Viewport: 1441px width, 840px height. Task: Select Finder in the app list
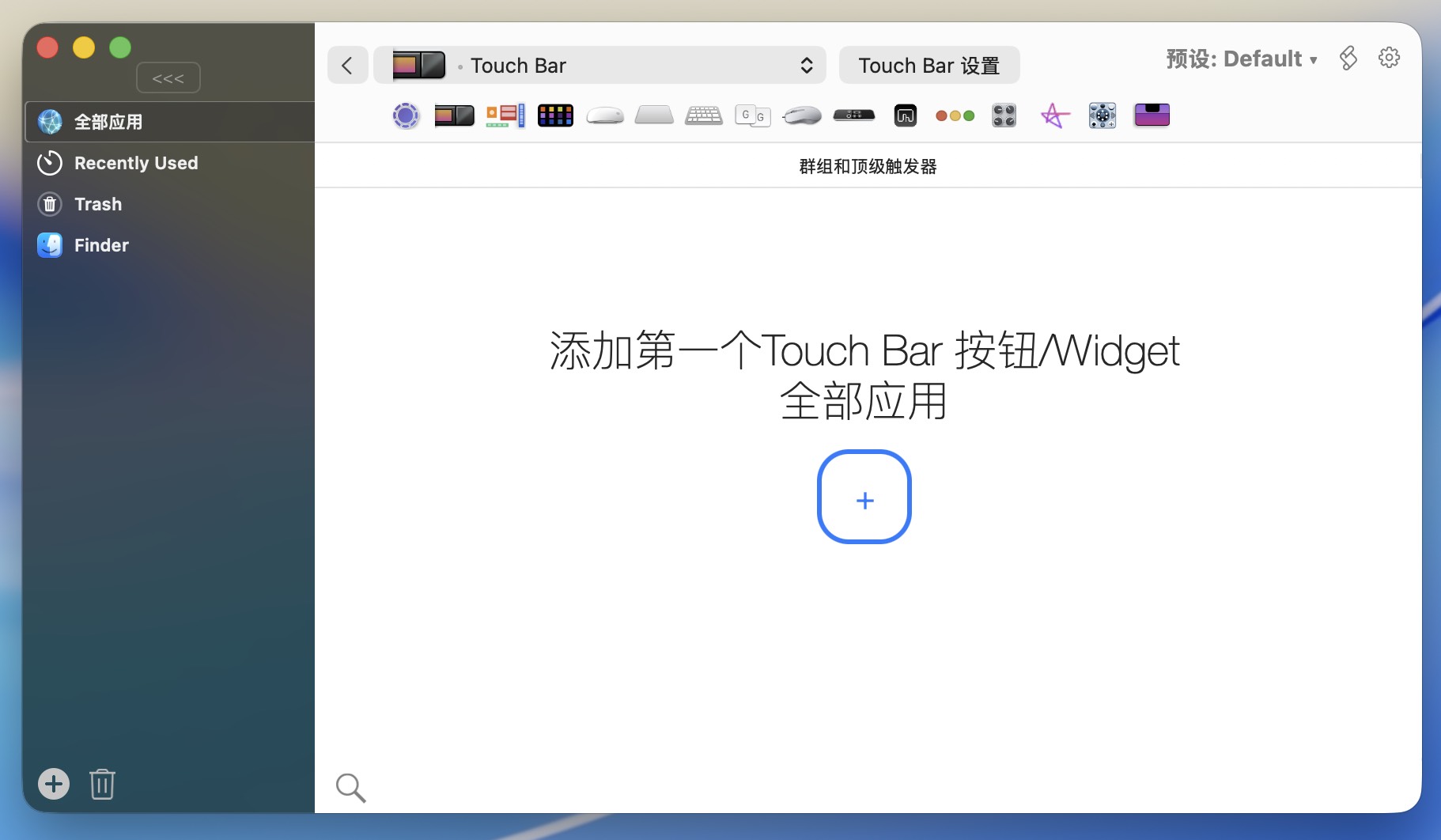tap(101, 245)
